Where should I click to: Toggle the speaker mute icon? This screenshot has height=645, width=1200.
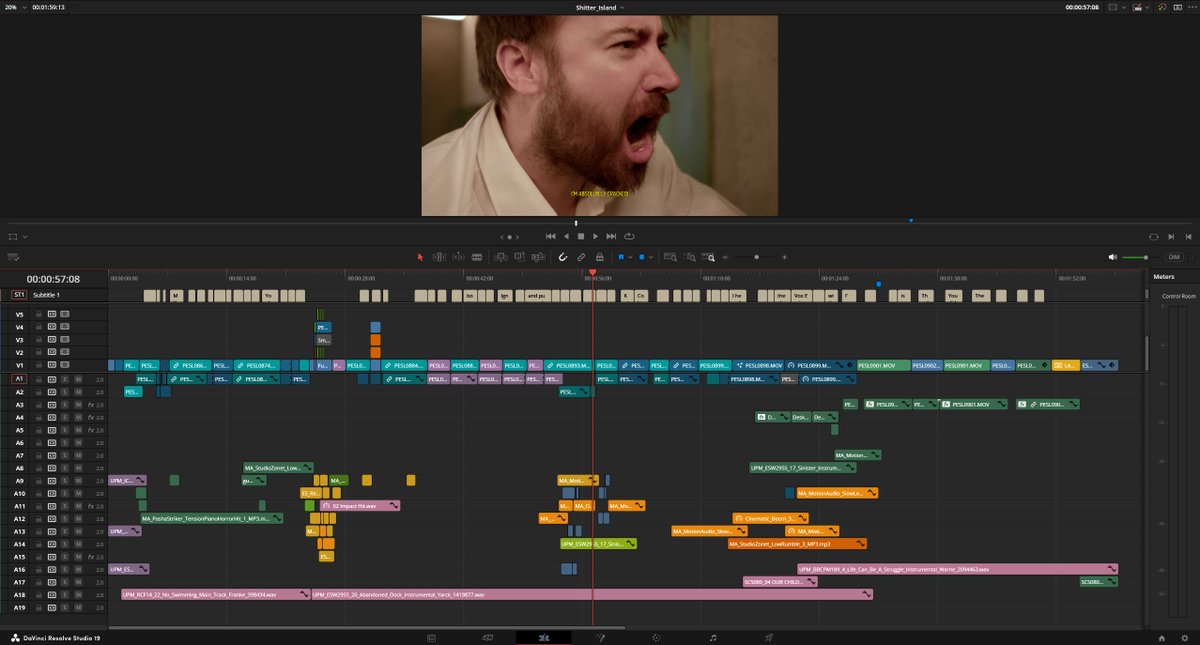coord(1113,257)
